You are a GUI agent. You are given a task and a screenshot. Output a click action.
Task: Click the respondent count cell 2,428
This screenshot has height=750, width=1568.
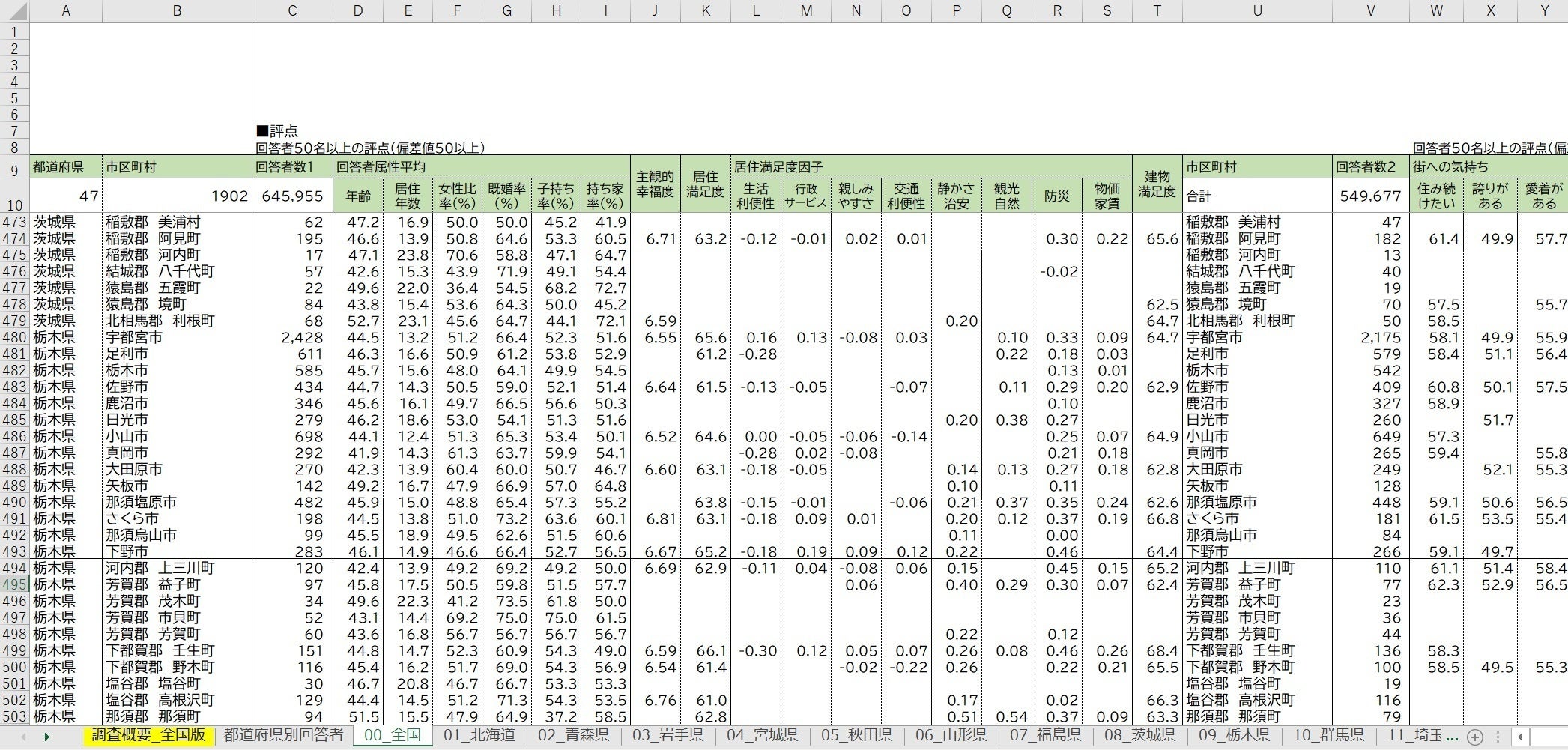[292, 338]
